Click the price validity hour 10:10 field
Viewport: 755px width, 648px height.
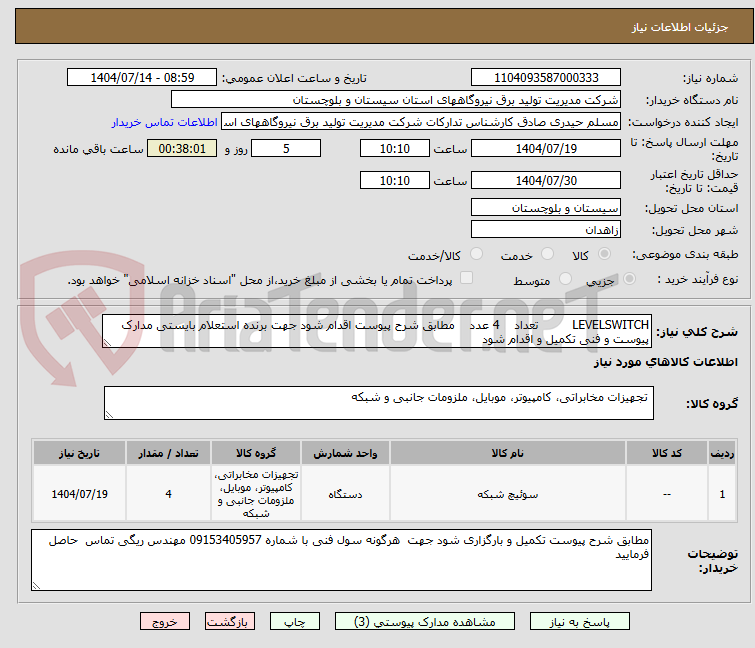click(394, 181)
